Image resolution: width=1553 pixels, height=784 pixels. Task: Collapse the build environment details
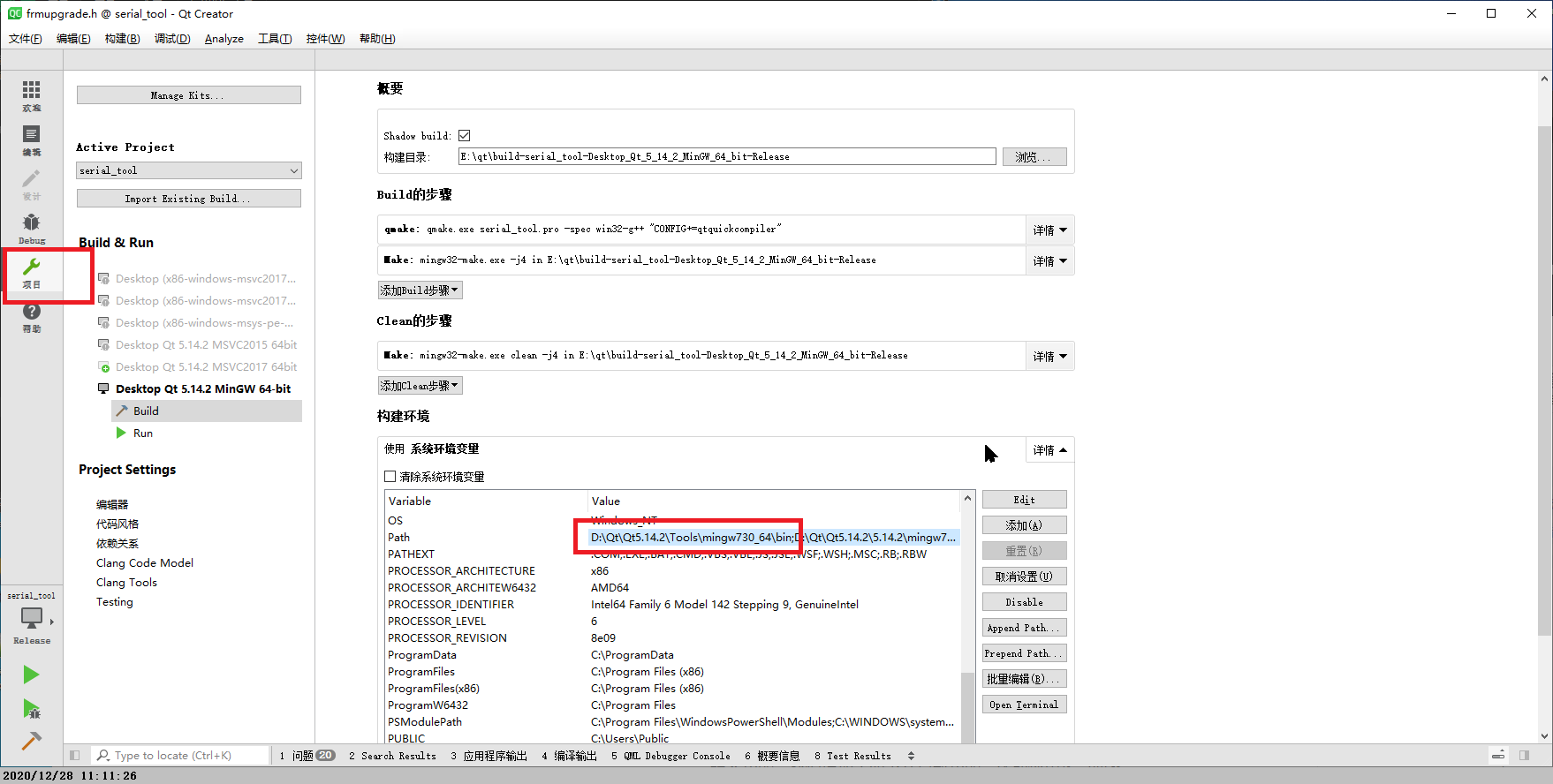[x=1049, y=449]
